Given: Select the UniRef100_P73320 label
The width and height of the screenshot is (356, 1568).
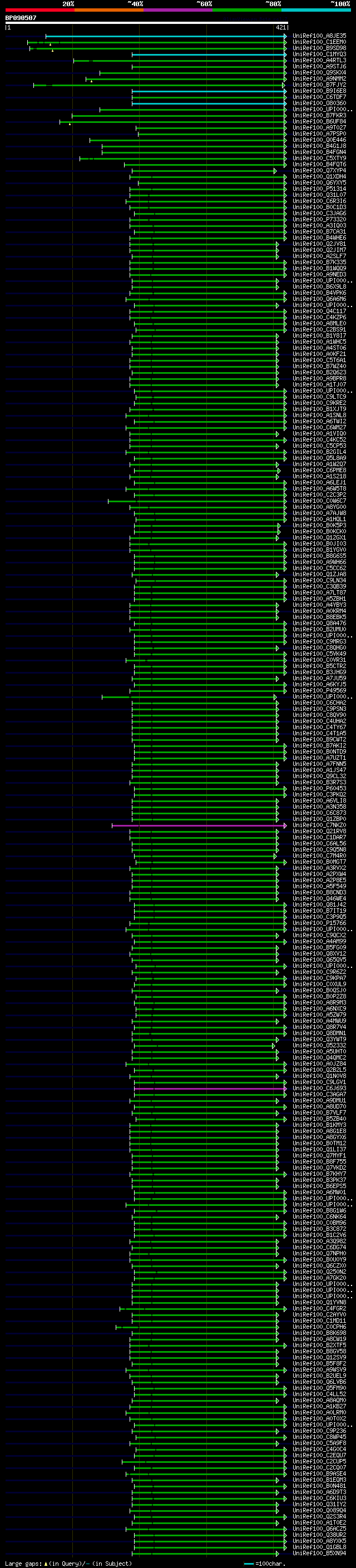Looking at the screenshot, I should tap(319, 219).
